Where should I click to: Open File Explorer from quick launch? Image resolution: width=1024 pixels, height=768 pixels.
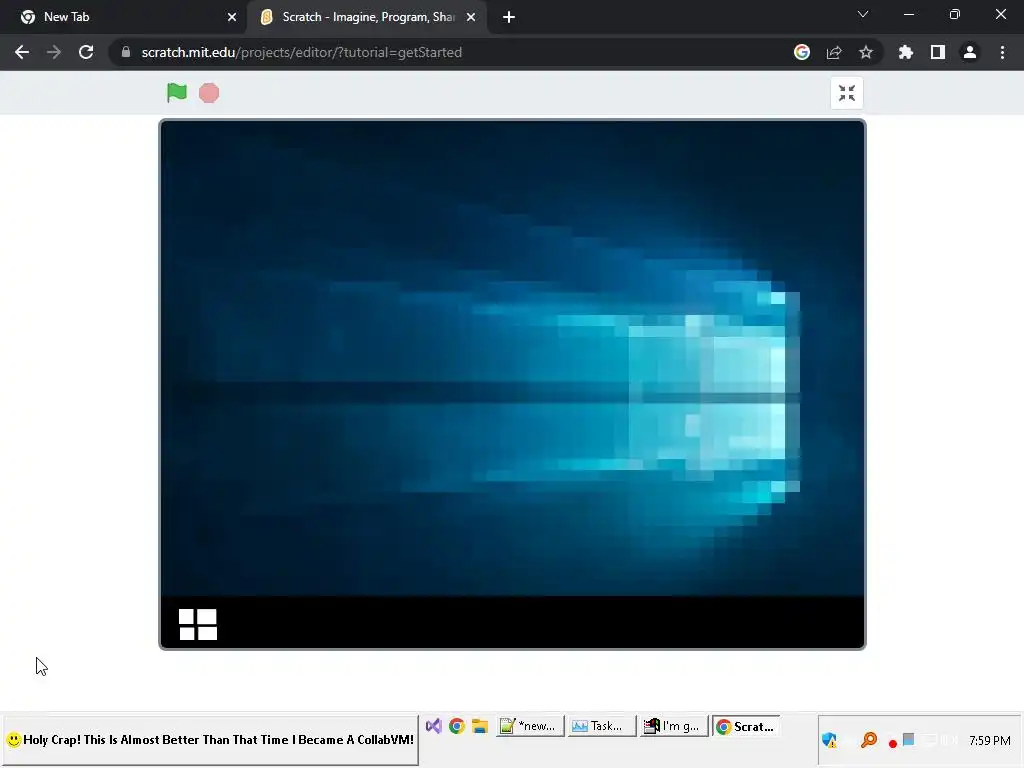pos(480,726)
